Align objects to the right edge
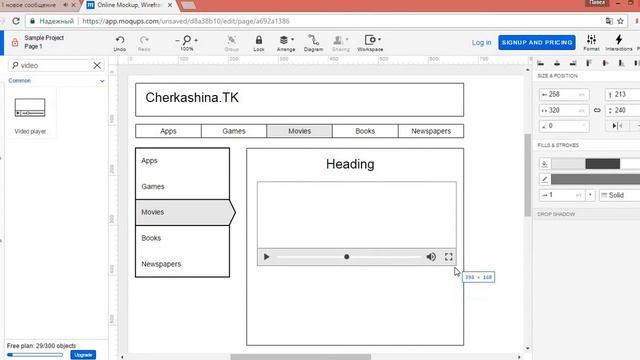This screenshot has width=640, height=360. click(x=573, y=63)
